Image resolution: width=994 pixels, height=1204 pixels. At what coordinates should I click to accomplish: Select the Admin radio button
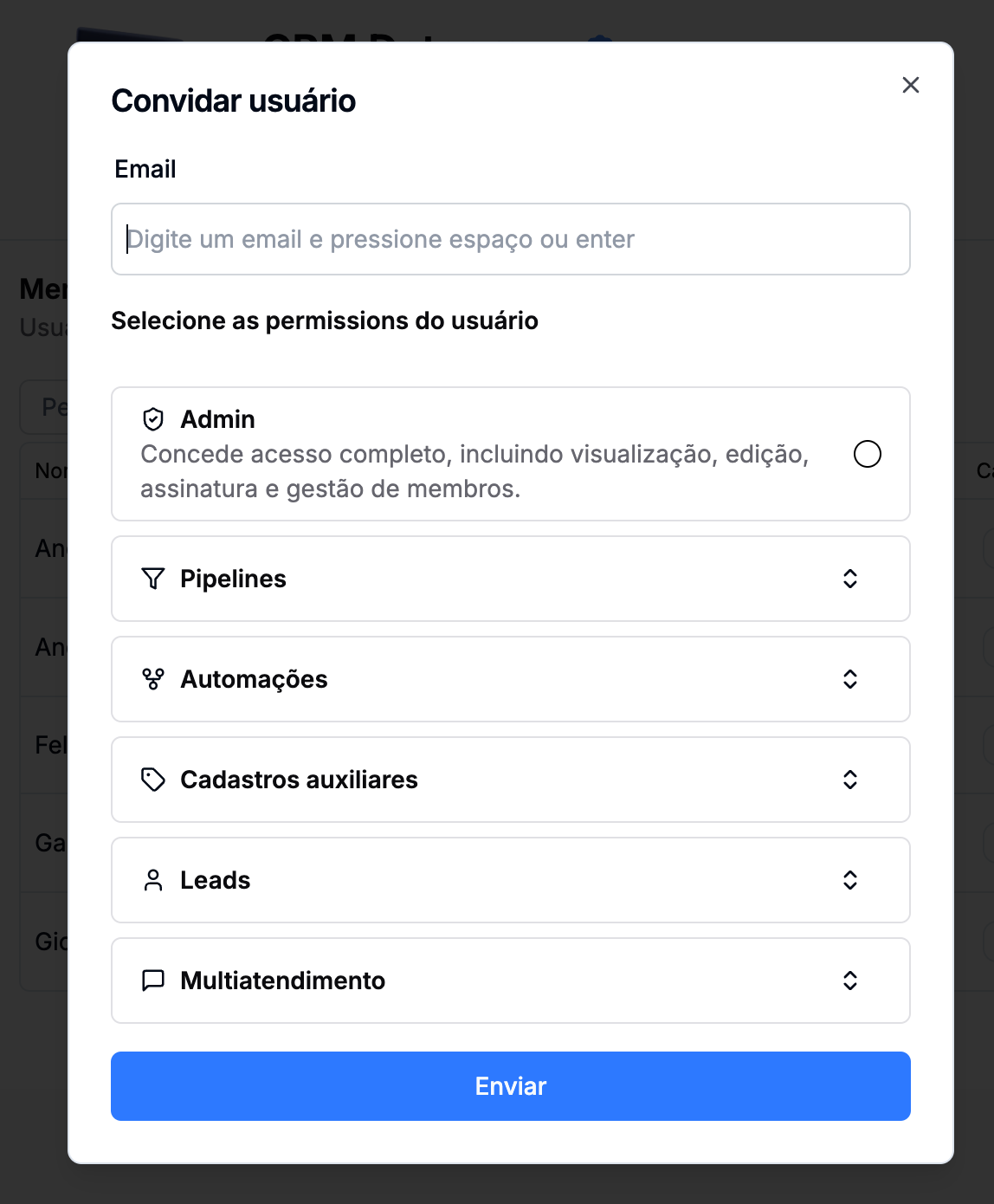867,454
